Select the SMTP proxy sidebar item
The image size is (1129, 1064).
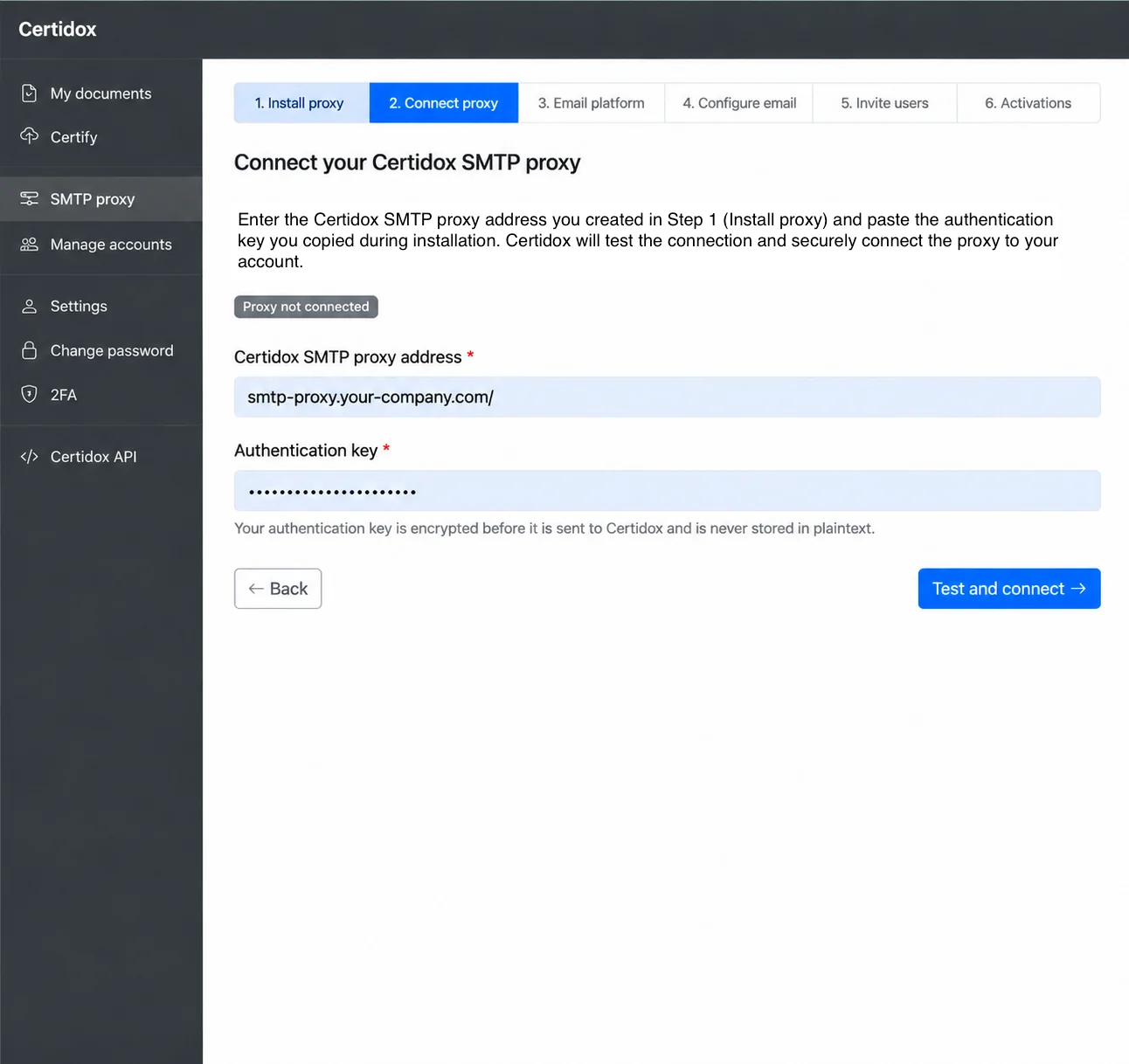pos(101,199)
